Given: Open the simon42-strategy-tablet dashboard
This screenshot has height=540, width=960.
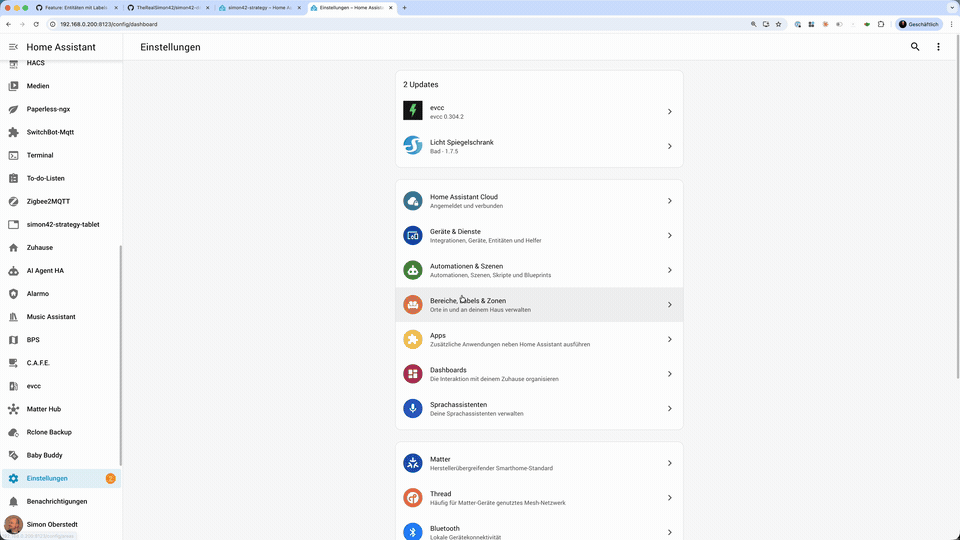Looking at the screenshot, I should pyautogui.click(x=61, y=225).
